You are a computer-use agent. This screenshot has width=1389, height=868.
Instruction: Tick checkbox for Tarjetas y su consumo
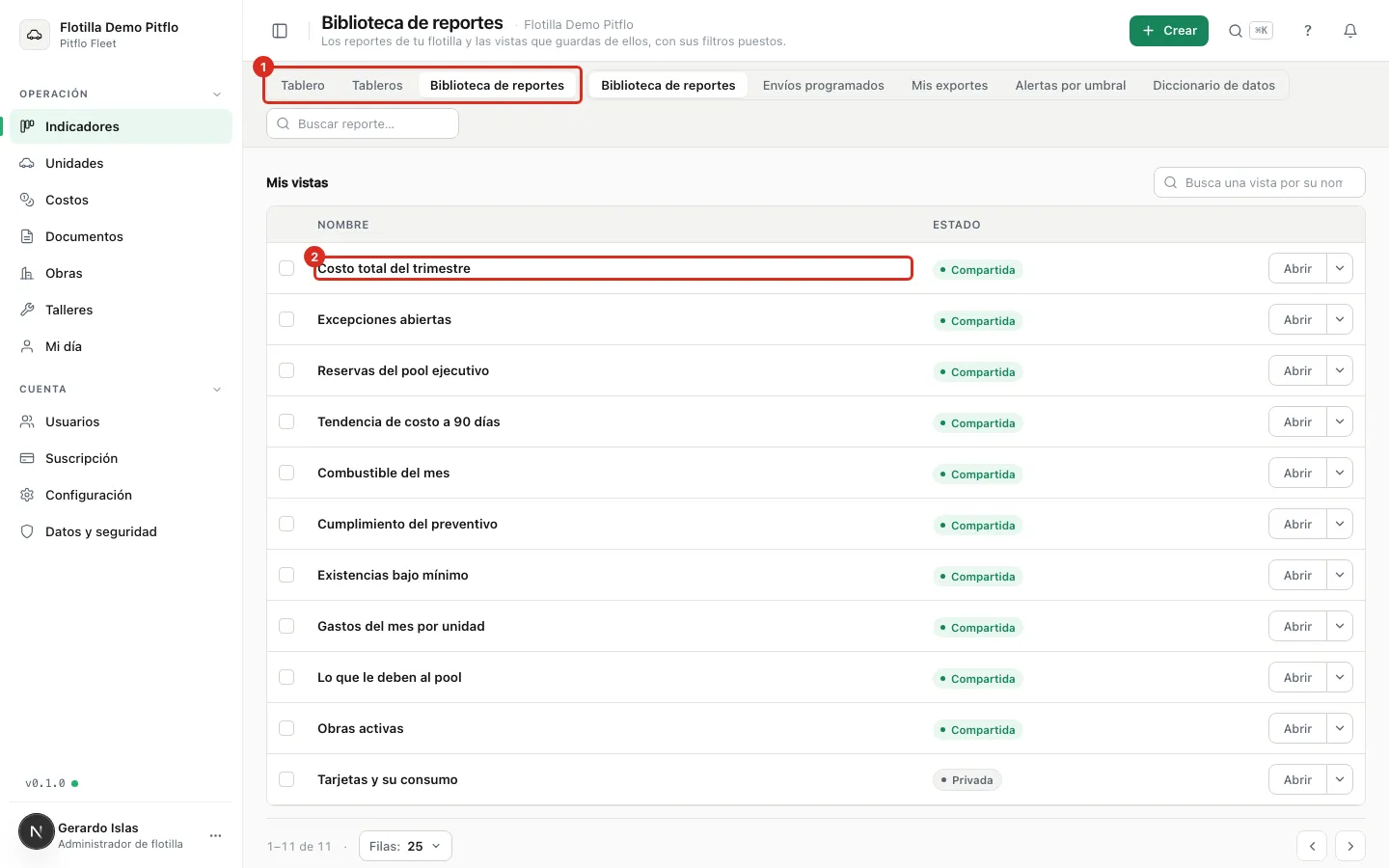[x=286, y=779]
